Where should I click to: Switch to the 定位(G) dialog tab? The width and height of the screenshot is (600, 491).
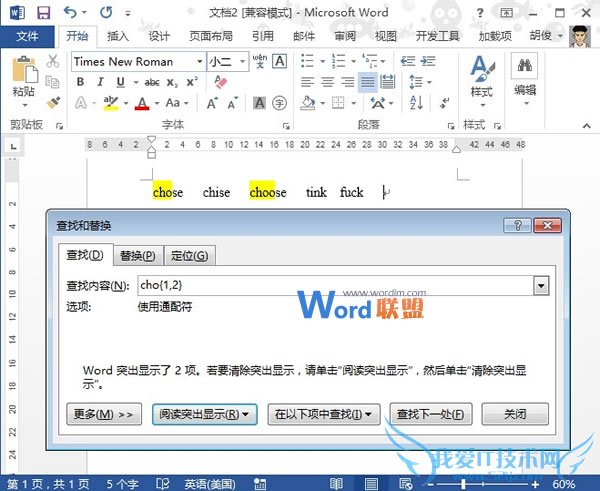click(189, 256)
